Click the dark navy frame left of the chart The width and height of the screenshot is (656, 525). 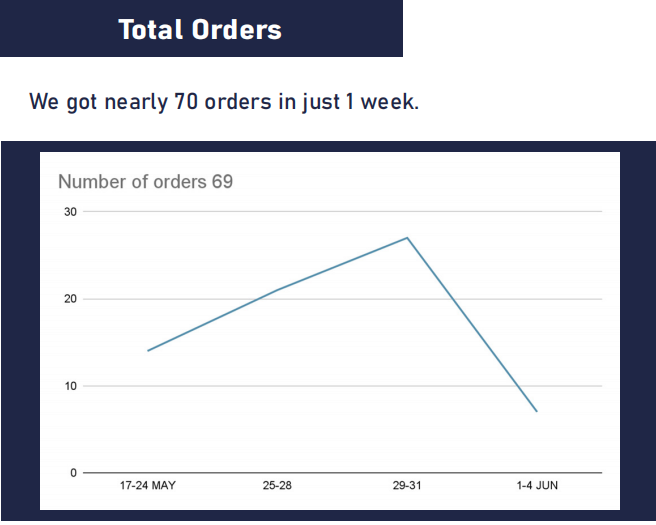coord(20,330)
